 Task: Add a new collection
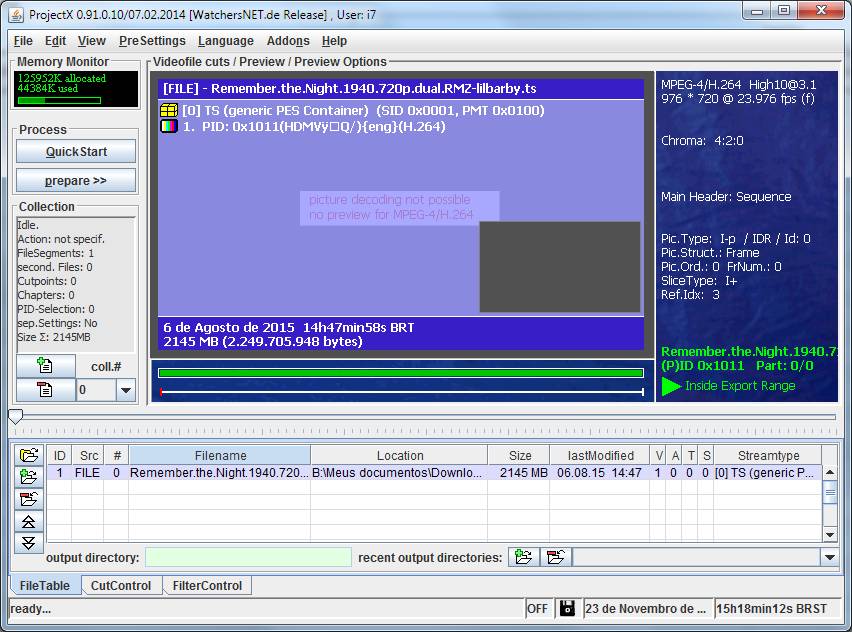(x=46, y=366)
